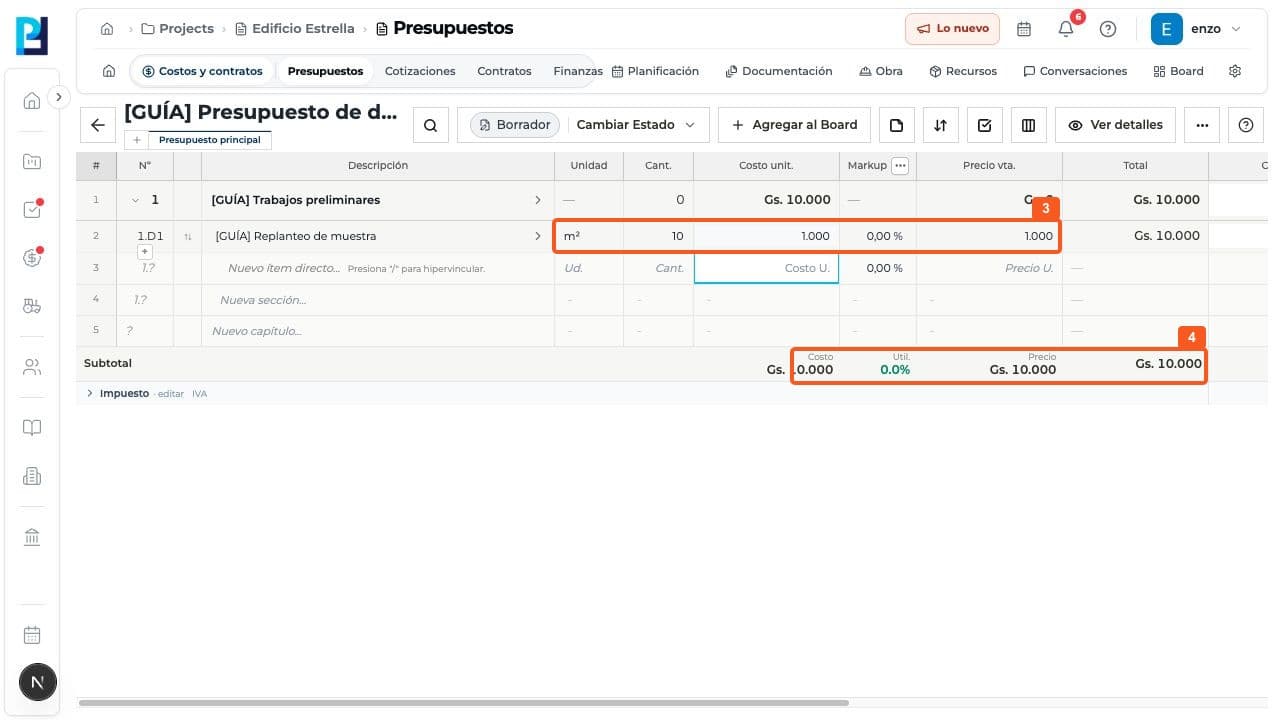Click the help icon beside more options
The height and width of the screenshot is (720, 1280).
point(1246,125)
